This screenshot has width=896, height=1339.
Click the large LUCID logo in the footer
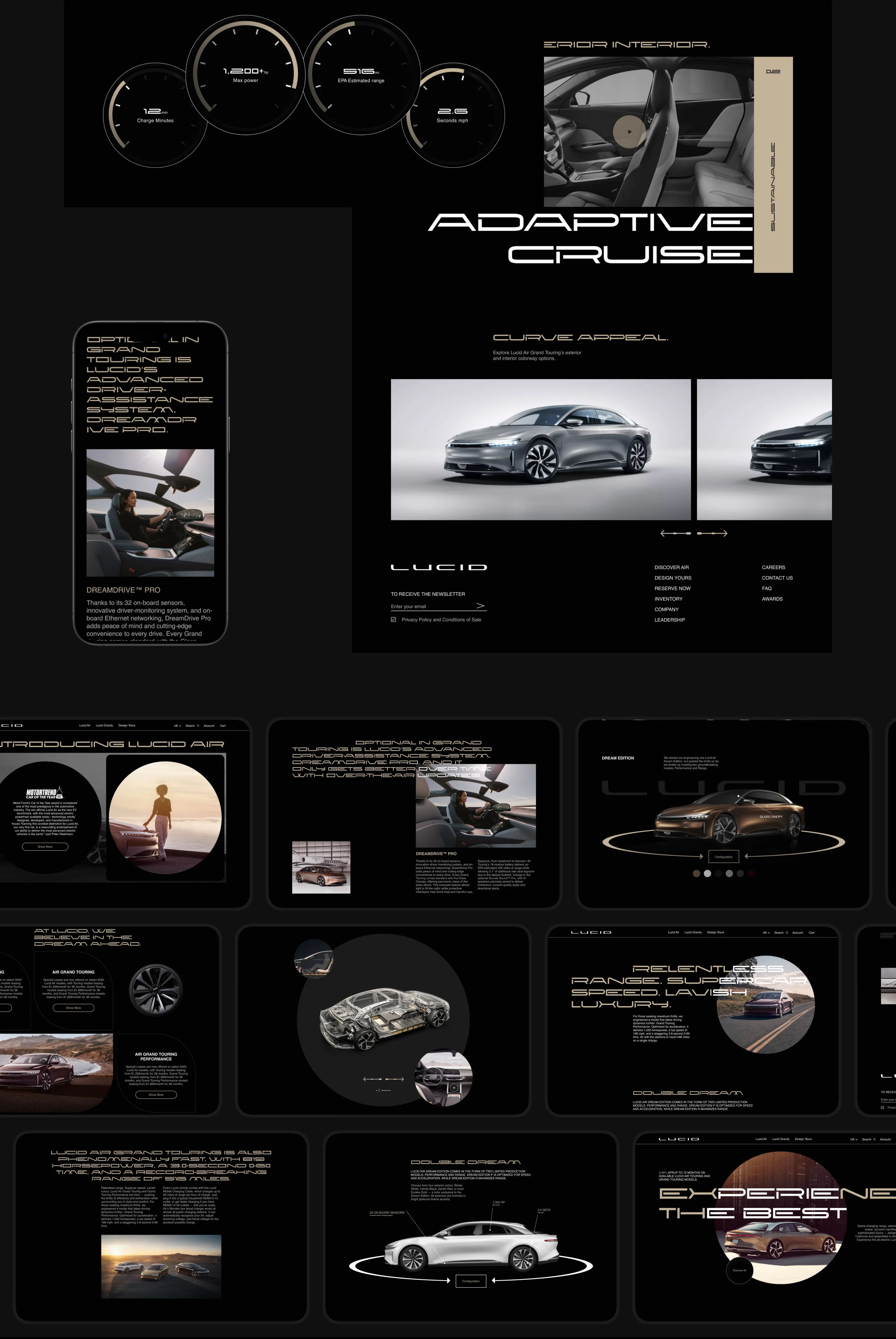click(x=439, y=567)
